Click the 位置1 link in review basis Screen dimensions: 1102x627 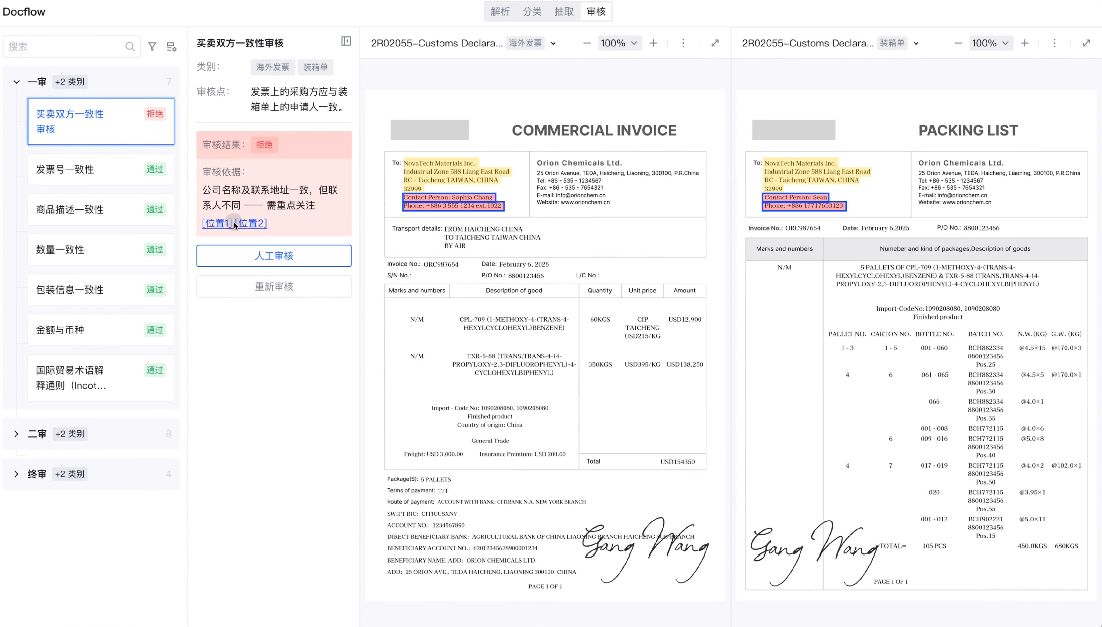[216, 223]
